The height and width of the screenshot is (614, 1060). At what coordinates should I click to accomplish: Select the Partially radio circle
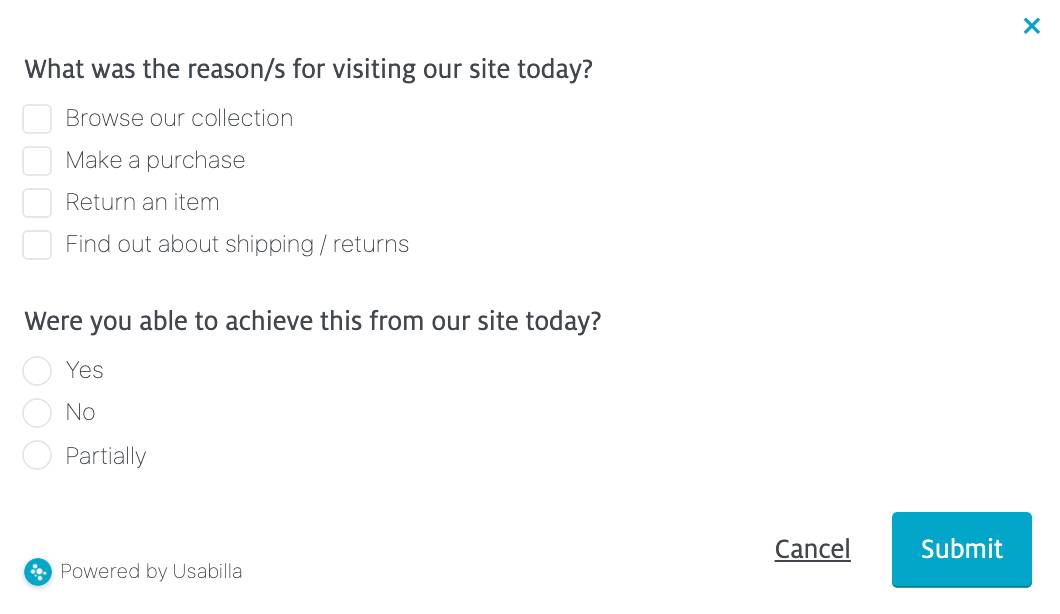[x=37, y=456]
